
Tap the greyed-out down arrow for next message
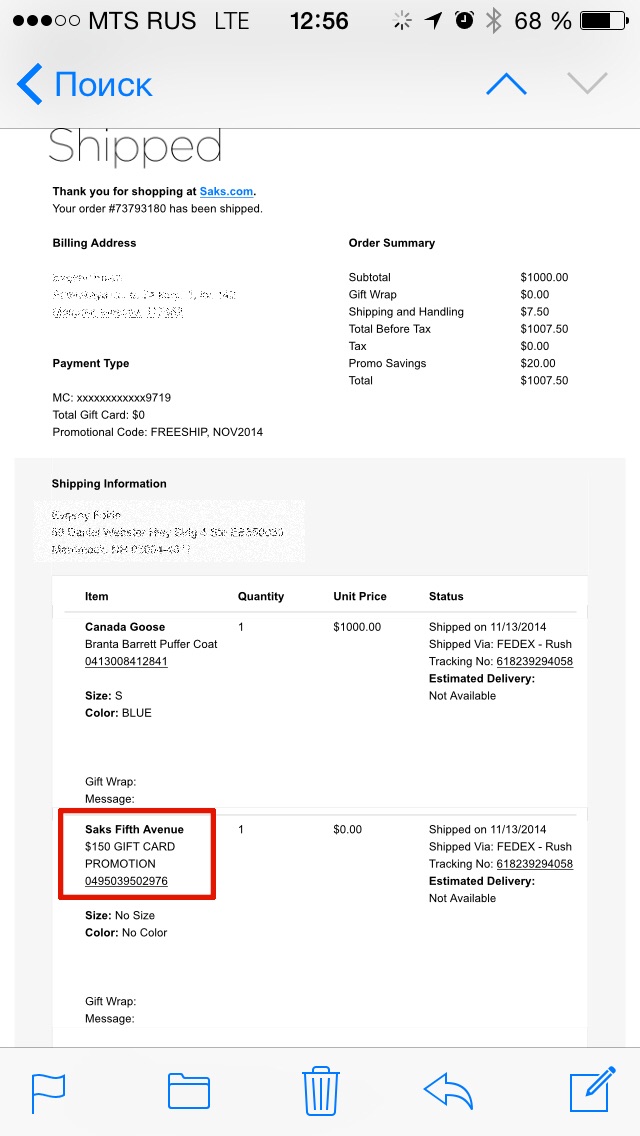click(587, 84)
